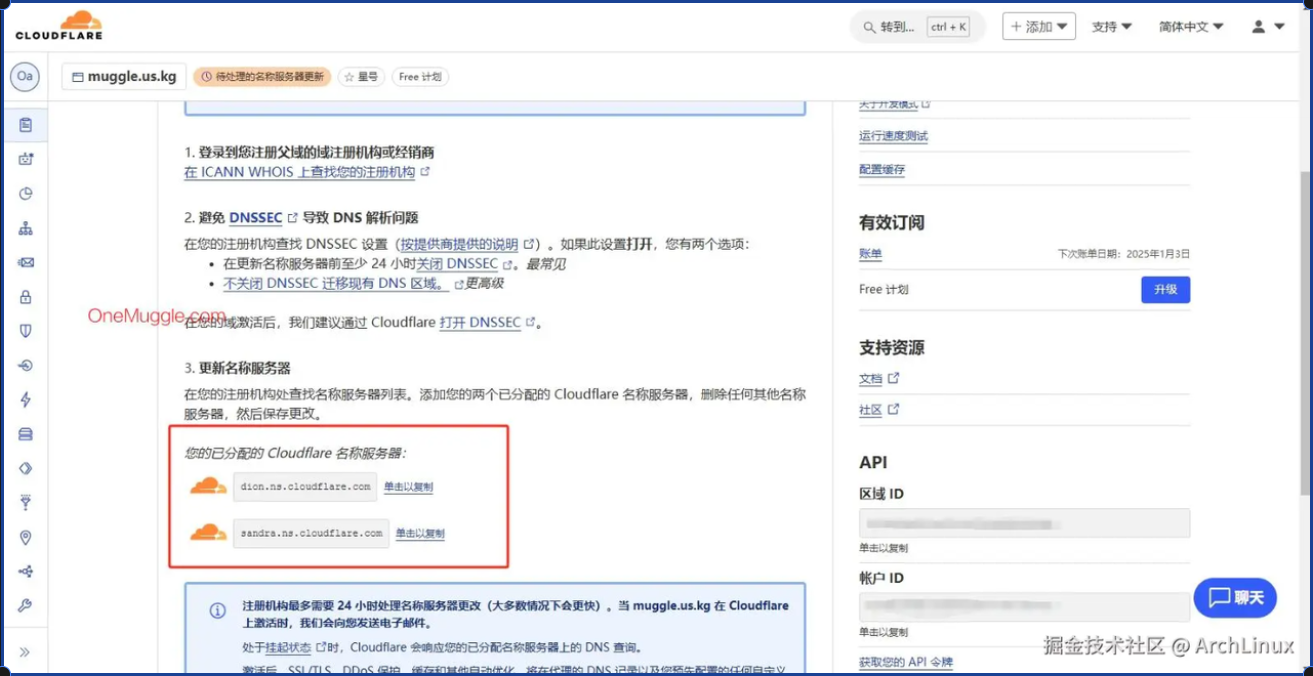The height and width of the screenshot is (676, 1313).
Task: Click the 转到... search box
Action: click(917, 27)
